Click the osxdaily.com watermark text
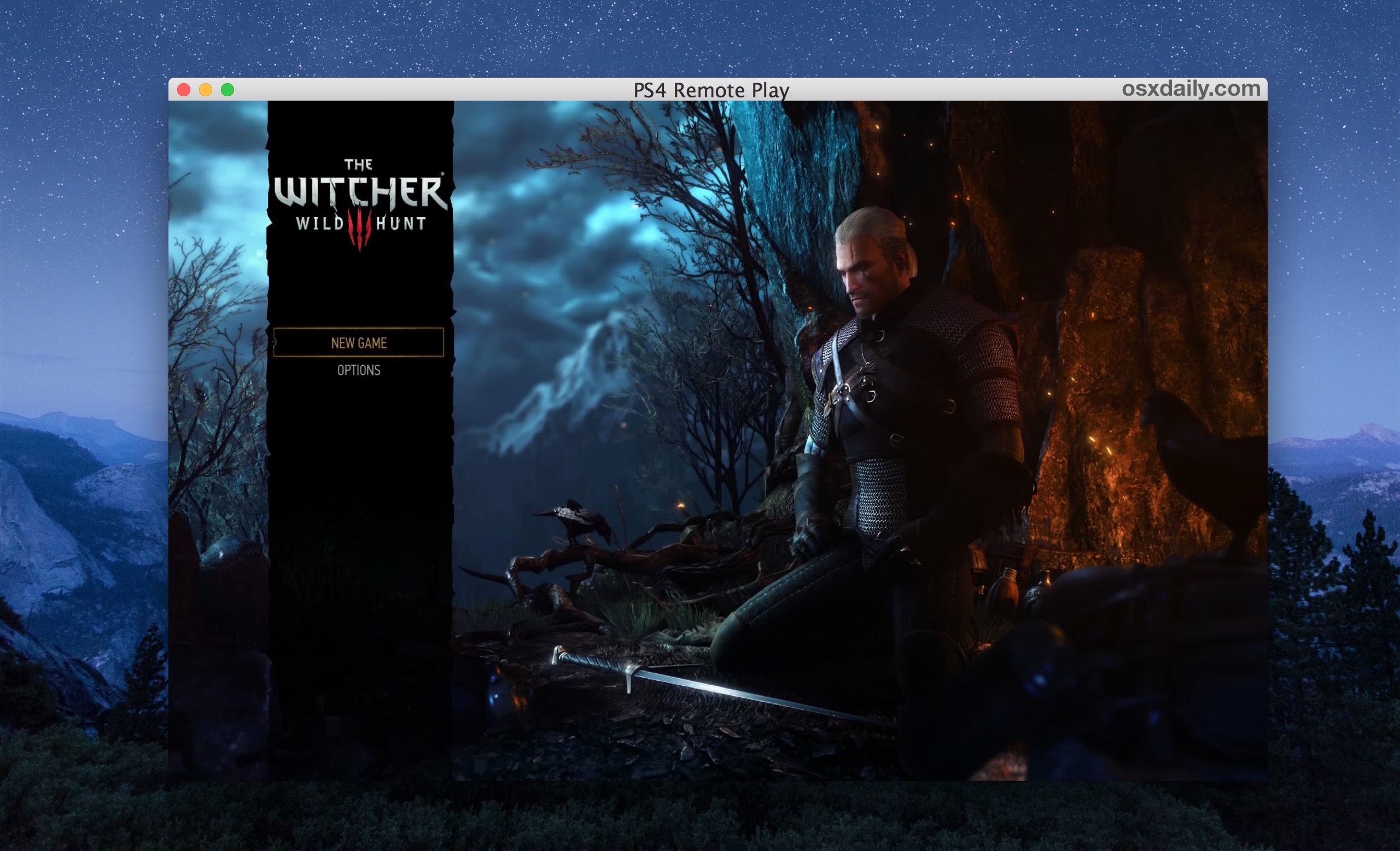This screenshot has width=1400, height=851. click(x=1191, y=89)
